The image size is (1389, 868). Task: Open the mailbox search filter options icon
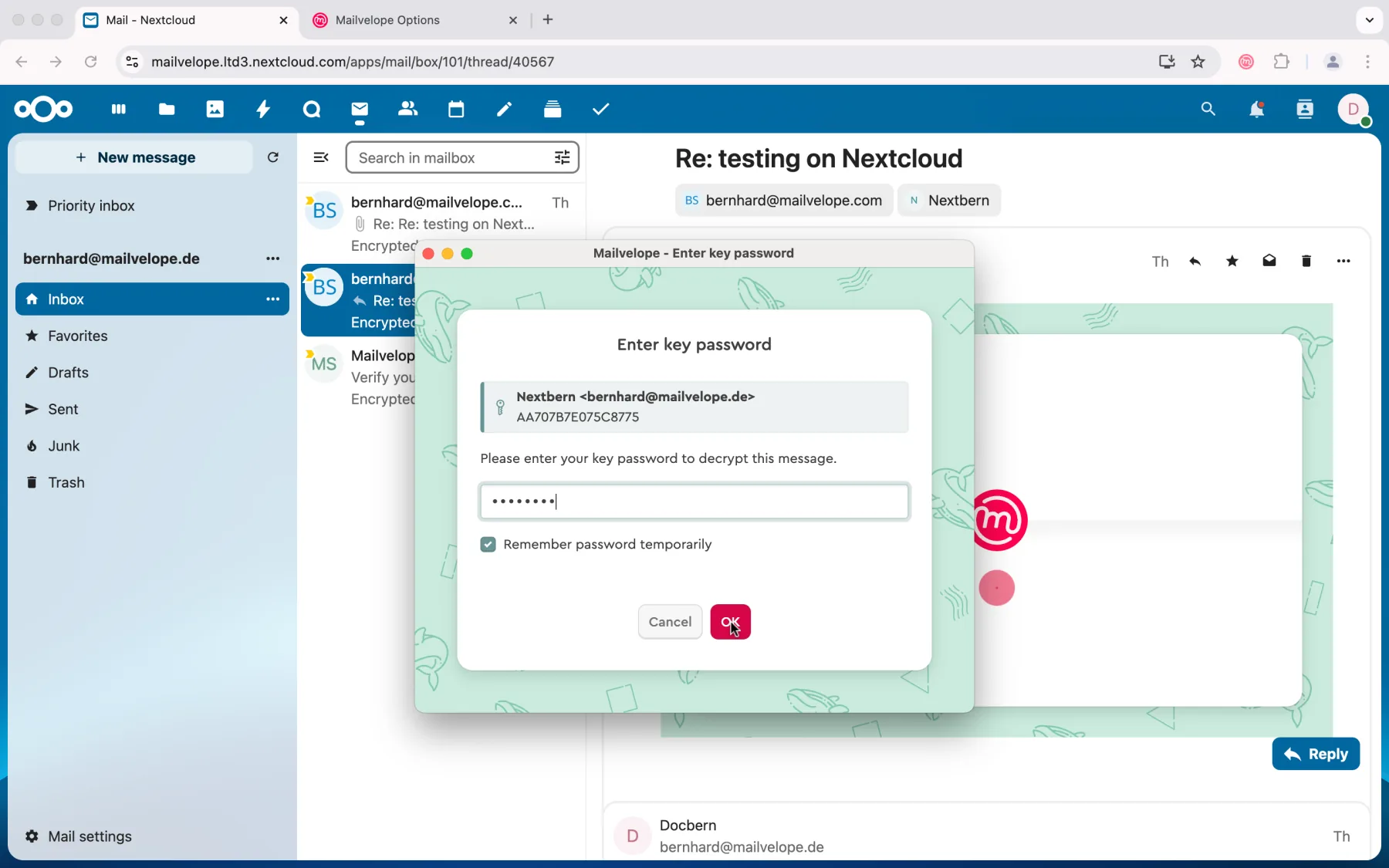click(563, 157)
